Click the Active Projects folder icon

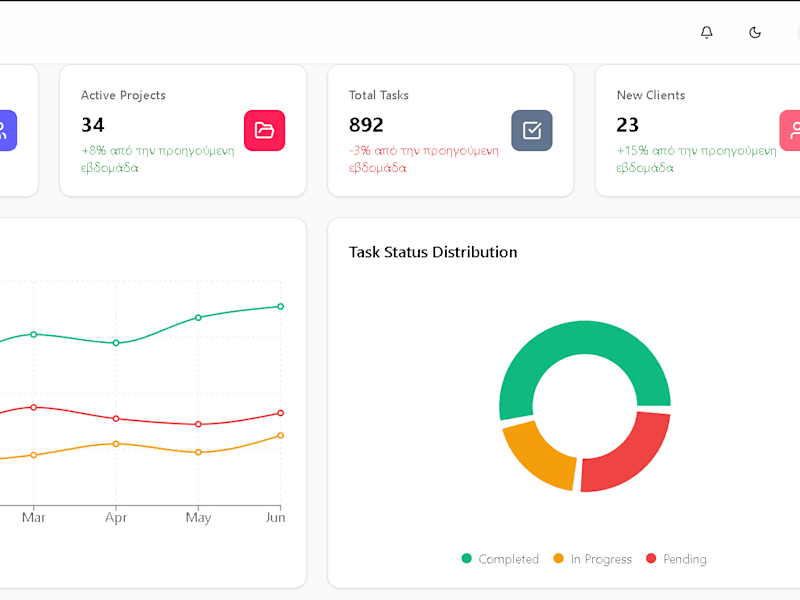(264, 130)
